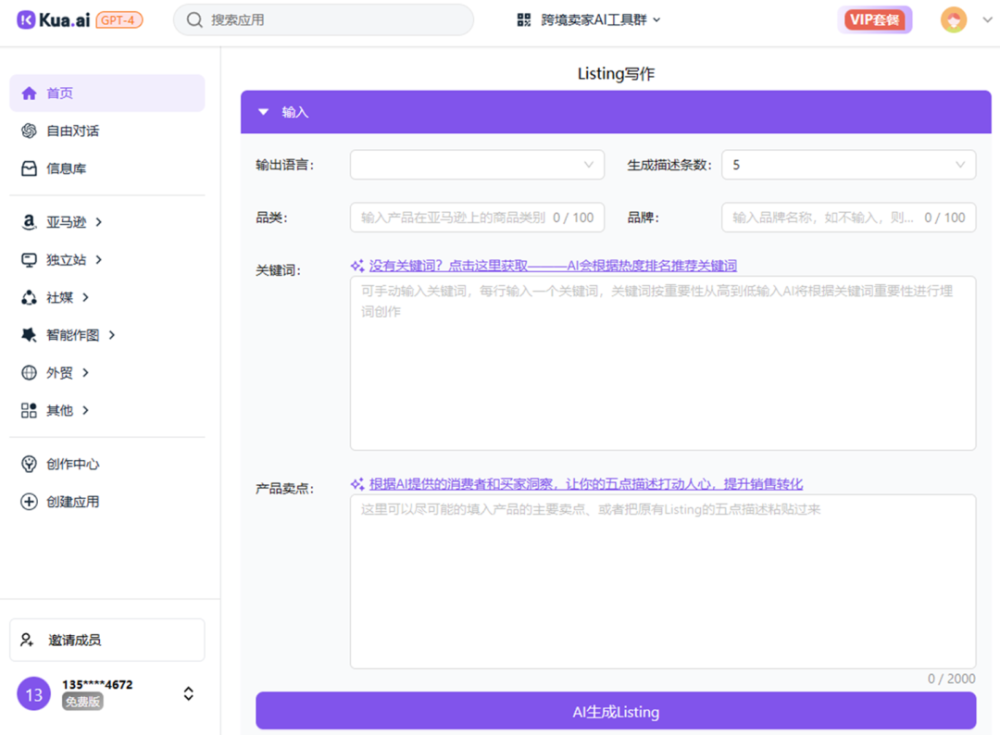Click the sparkle icon beside the keyword link
This screenshot has width=1000, height=735.
[x=358, y=265]
